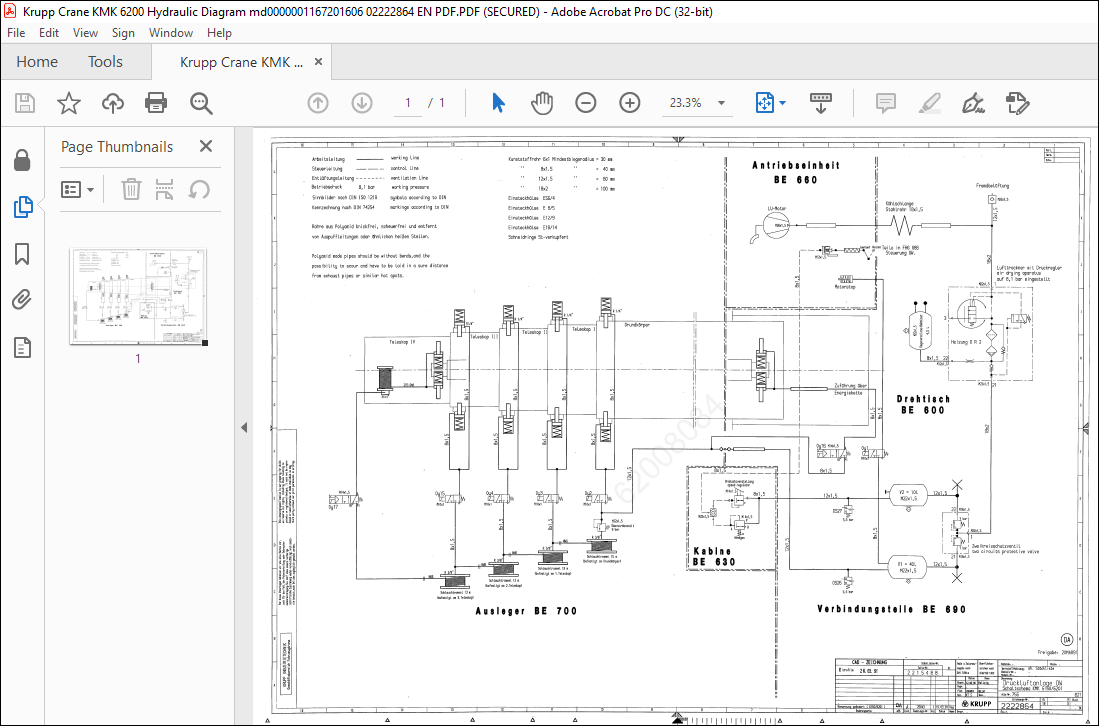The image size is (1099, 726).
Task: Open the Sign menu
Action: (x=123, y=33)
